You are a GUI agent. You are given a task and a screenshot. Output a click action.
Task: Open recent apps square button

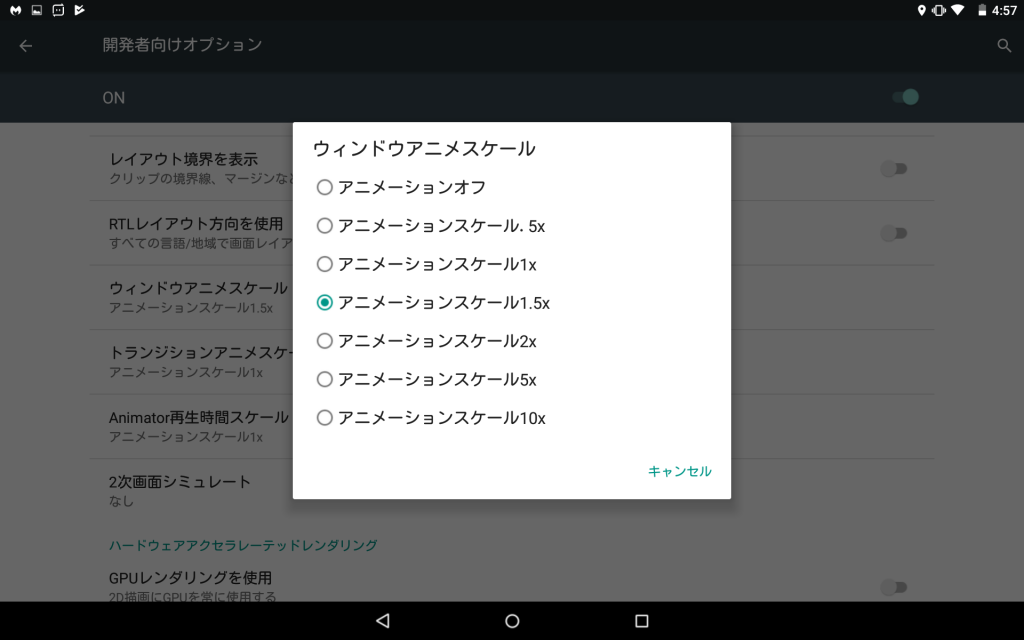[642, 621]
